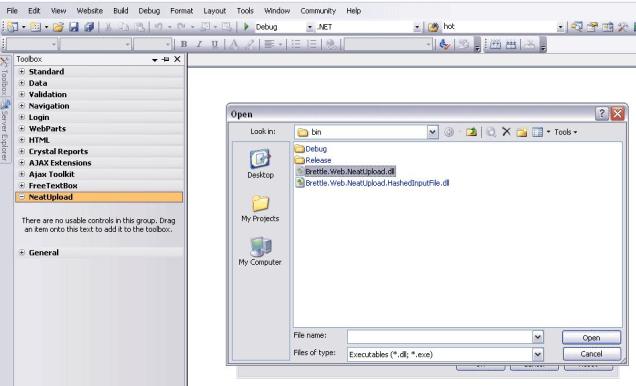
Task: Expand the Ajax Toolkit toolbox group
Action: click(x=22, y=174)
